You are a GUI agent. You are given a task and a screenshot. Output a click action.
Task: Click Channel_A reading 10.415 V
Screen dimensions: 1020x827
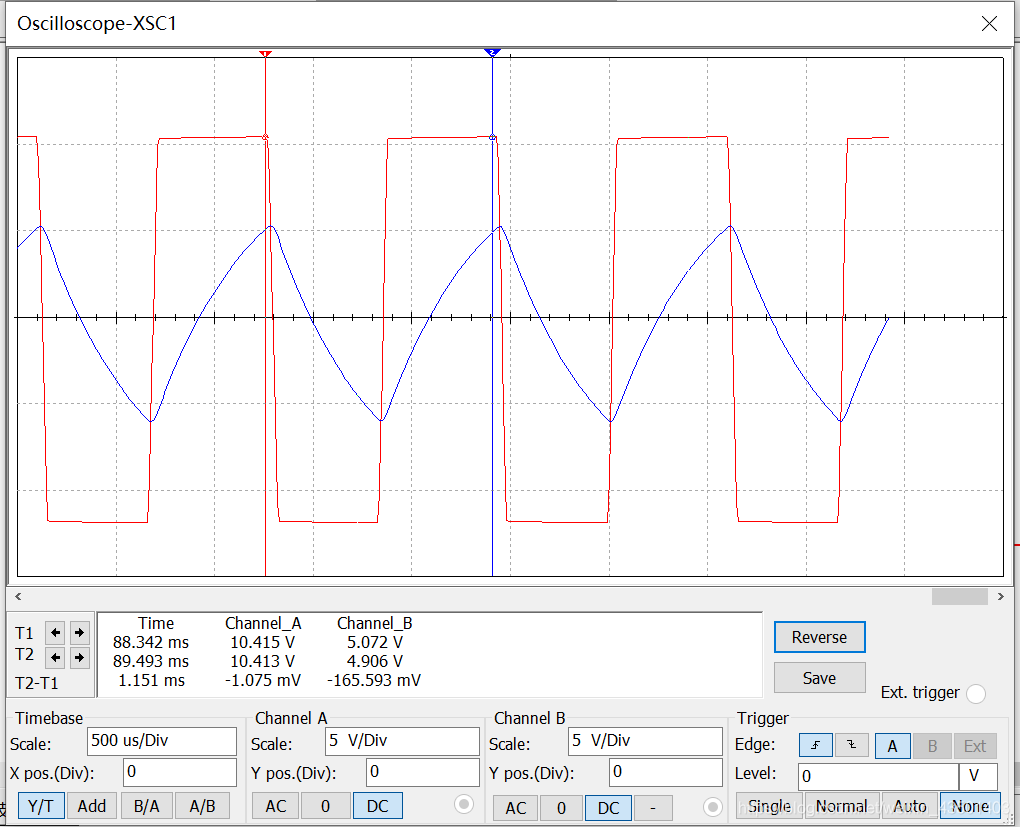coord(263,642)
